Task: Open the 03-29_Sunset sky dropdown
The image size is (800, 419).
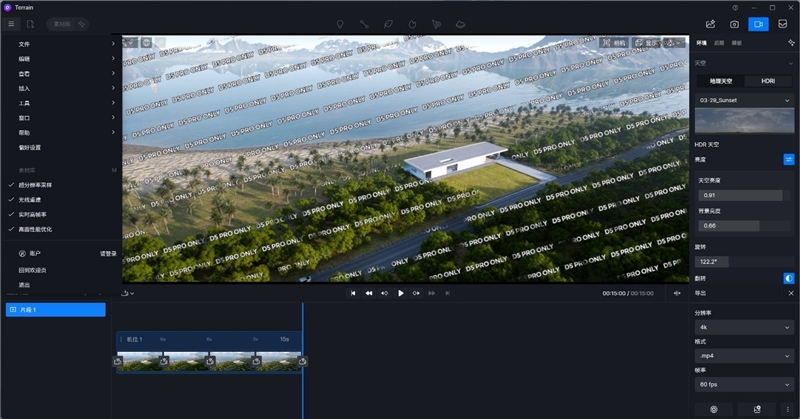Action: point(744,100)
